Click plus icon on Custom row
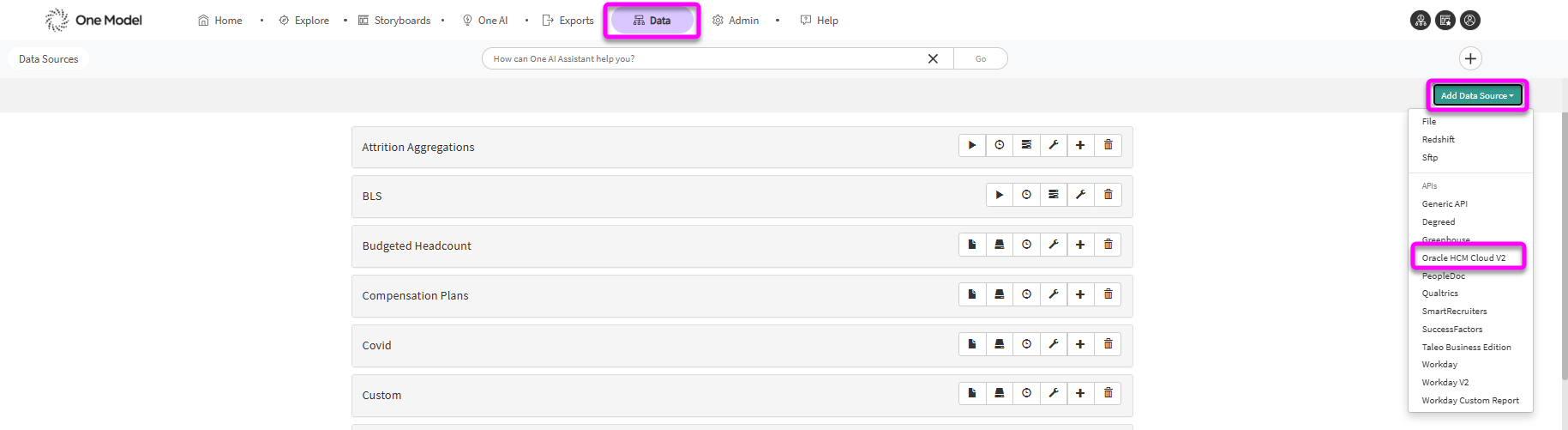 (x=1080, y=393)
